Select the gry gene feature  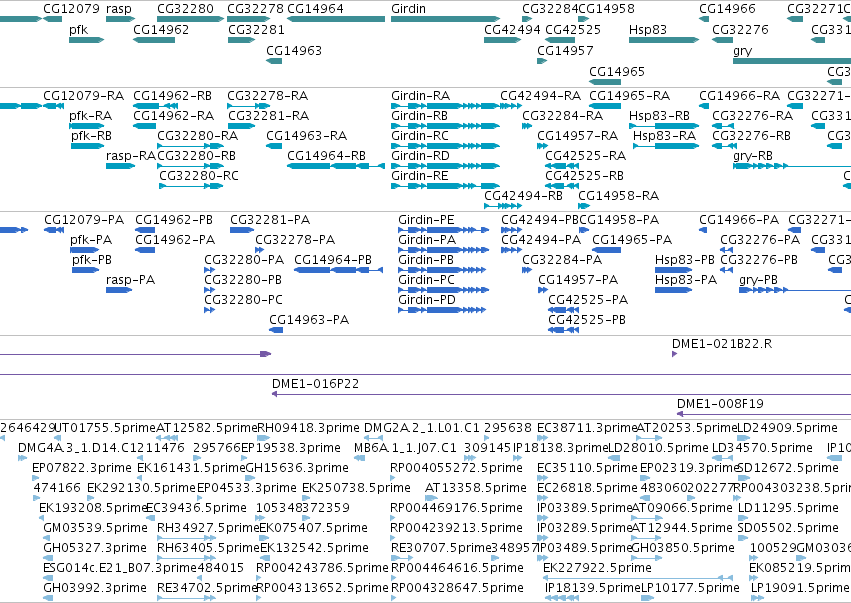click(792, 61)
